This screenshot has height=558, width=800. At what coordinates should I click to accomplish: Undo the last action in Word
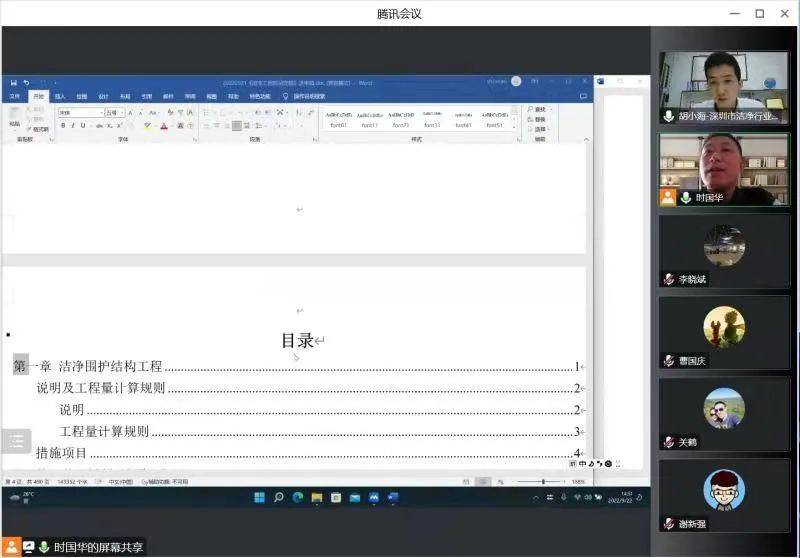[26, 83]
